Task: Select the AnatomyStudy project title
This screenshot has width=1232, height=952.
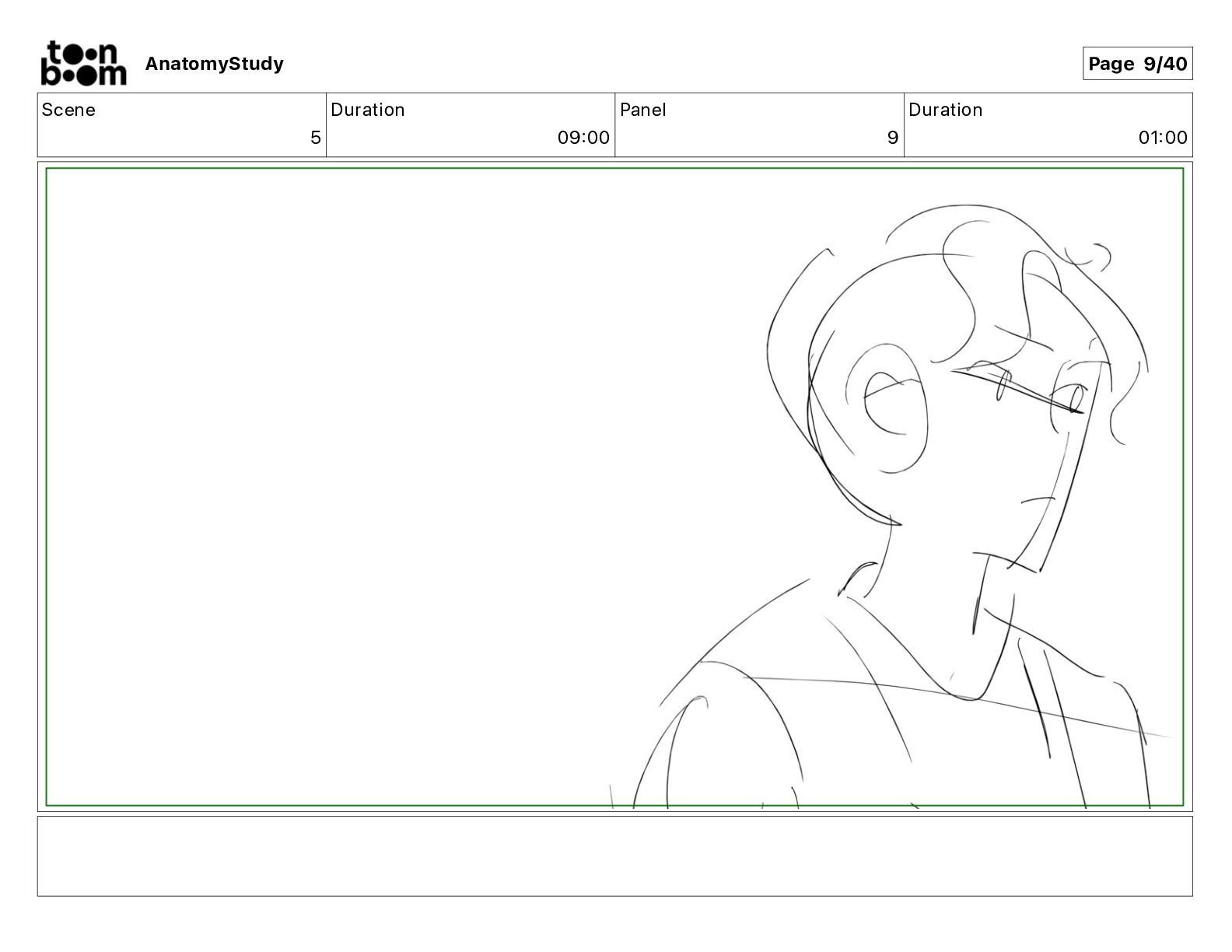Action: [214, 64]
